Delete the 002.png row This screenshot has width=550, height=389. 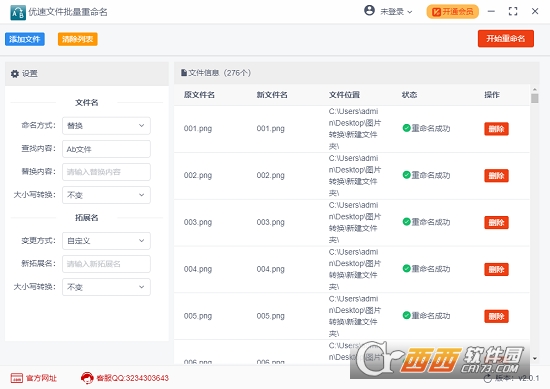(496, 176)
